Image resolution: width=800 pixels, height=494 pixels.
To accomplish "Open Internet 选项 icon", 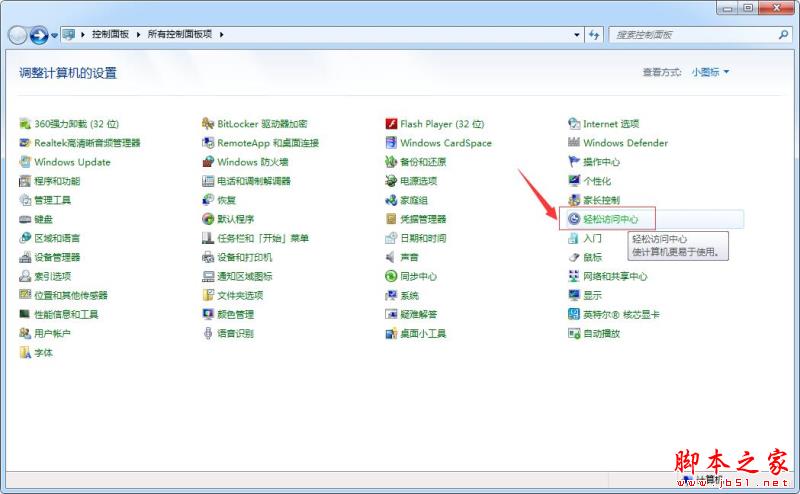I will tap(574, 124).
